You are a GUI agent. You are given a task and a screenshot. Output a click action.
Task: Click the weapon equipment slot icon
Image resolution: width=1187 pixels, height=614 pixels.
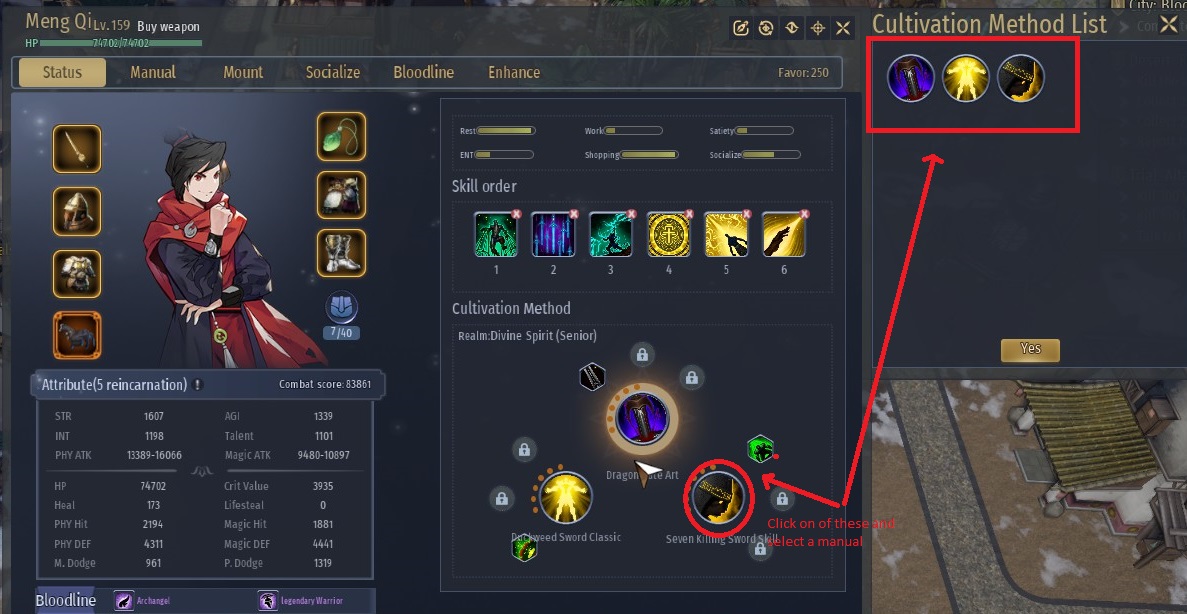pyautogui.click(x=76, y=149)
